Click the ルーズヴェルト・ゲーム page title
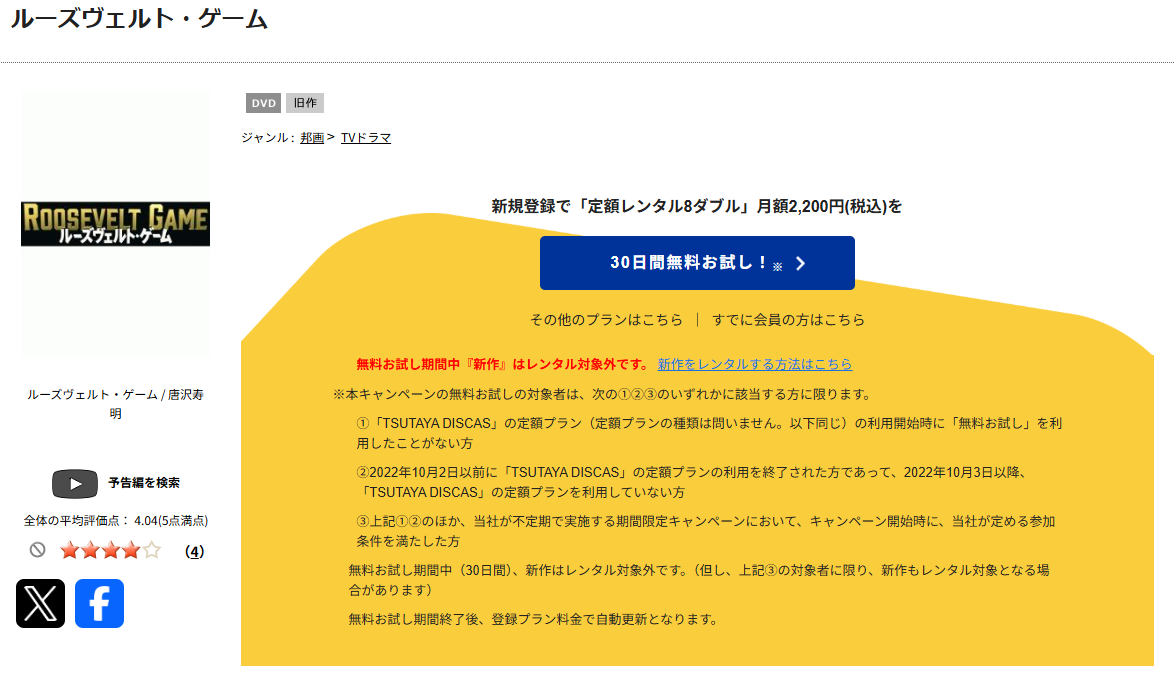 [x=139, y=19]
